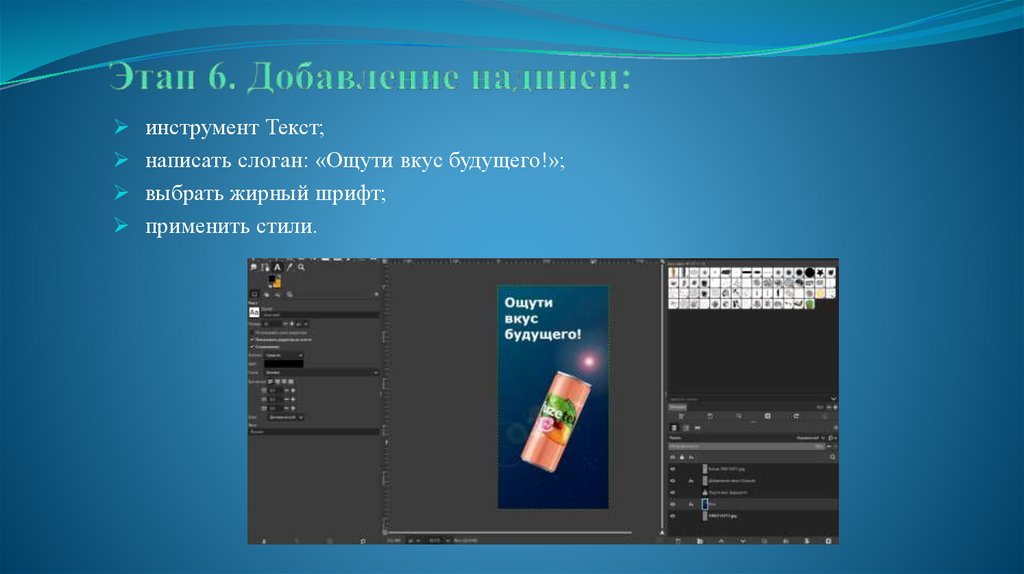Click the blue thumbnail of selected layer
The width and height of the screenshot is (1024, 574).
tap(705, 504)
